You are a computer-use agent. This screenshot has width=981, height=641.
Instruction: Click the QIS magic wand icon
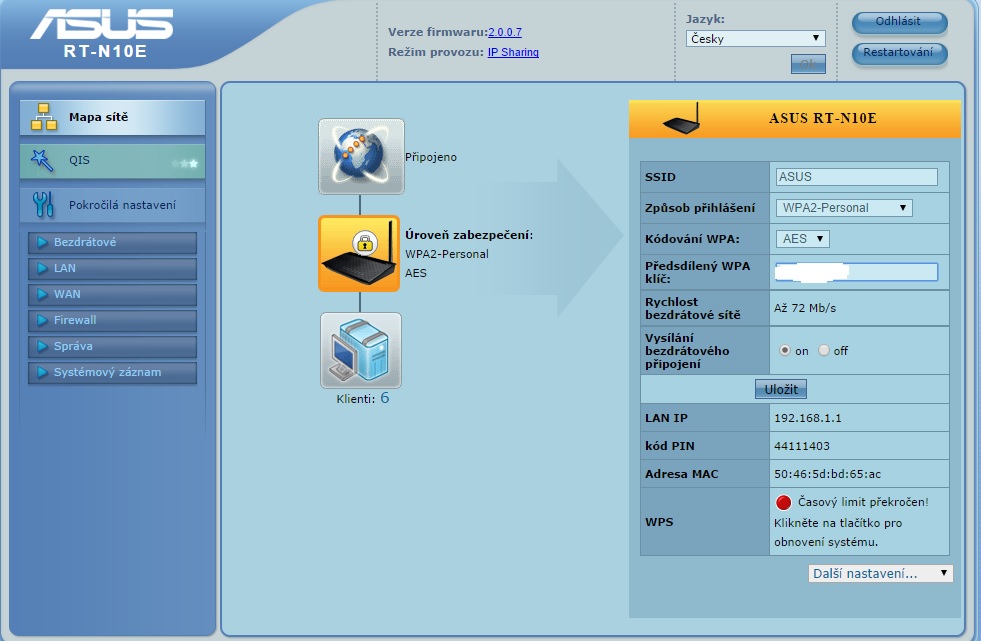43,160
